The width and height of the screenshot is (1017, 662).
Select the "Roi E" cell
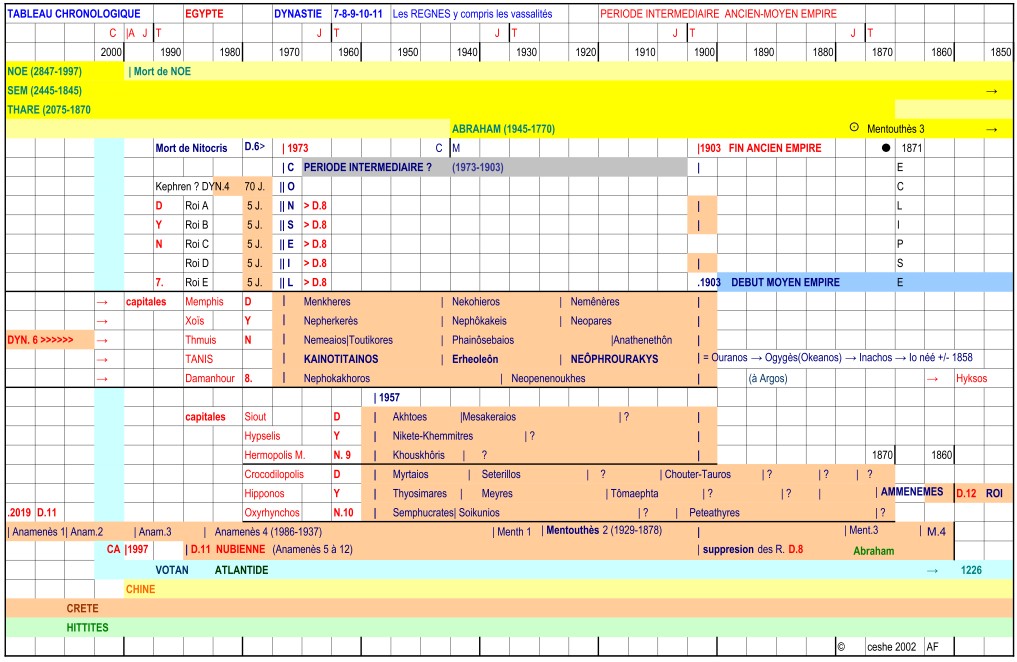tap(197, 283)
